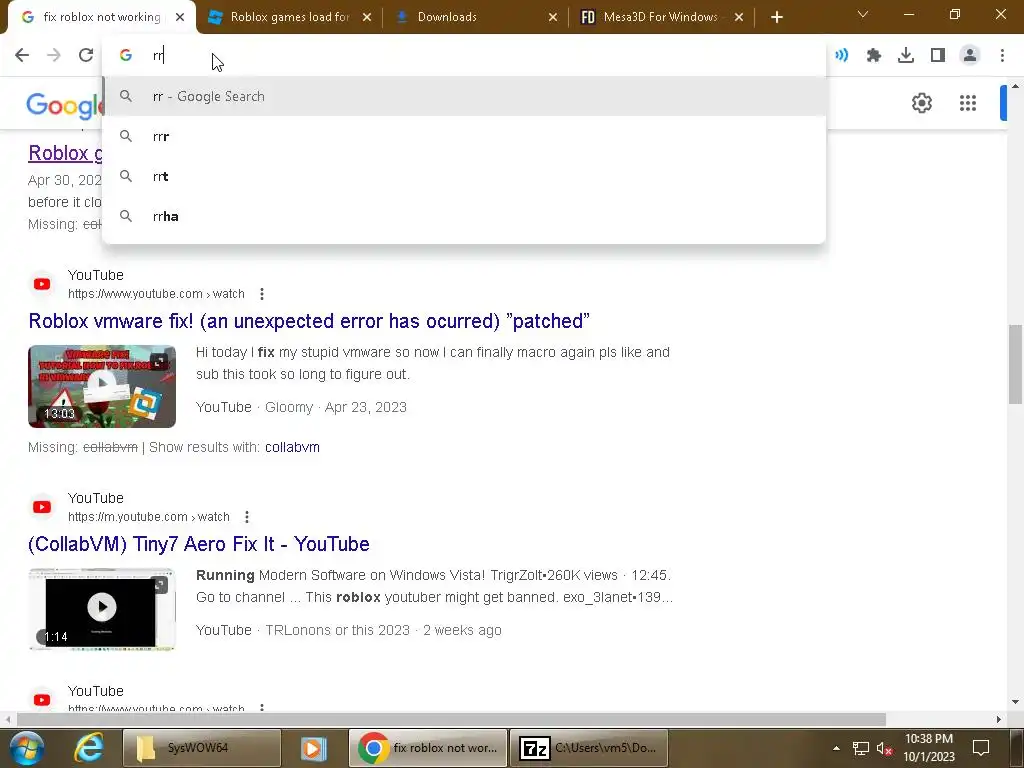The width and height of the screenshot is (1024, 768).
Task: Open Chrome downloads tray icon
Action: click(x=906, y=56)
